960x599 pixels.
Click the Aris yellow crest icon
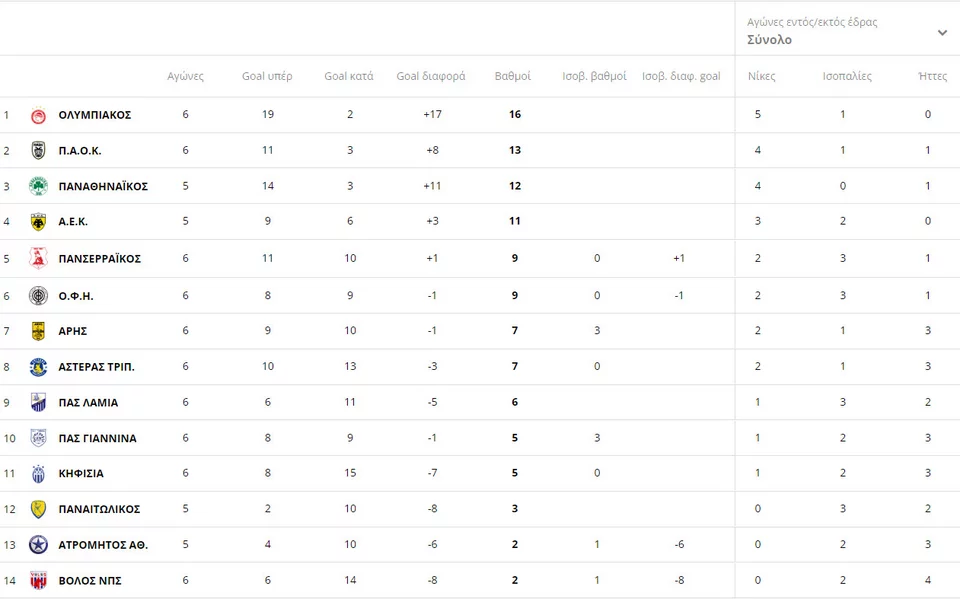[x=38, y=331]
